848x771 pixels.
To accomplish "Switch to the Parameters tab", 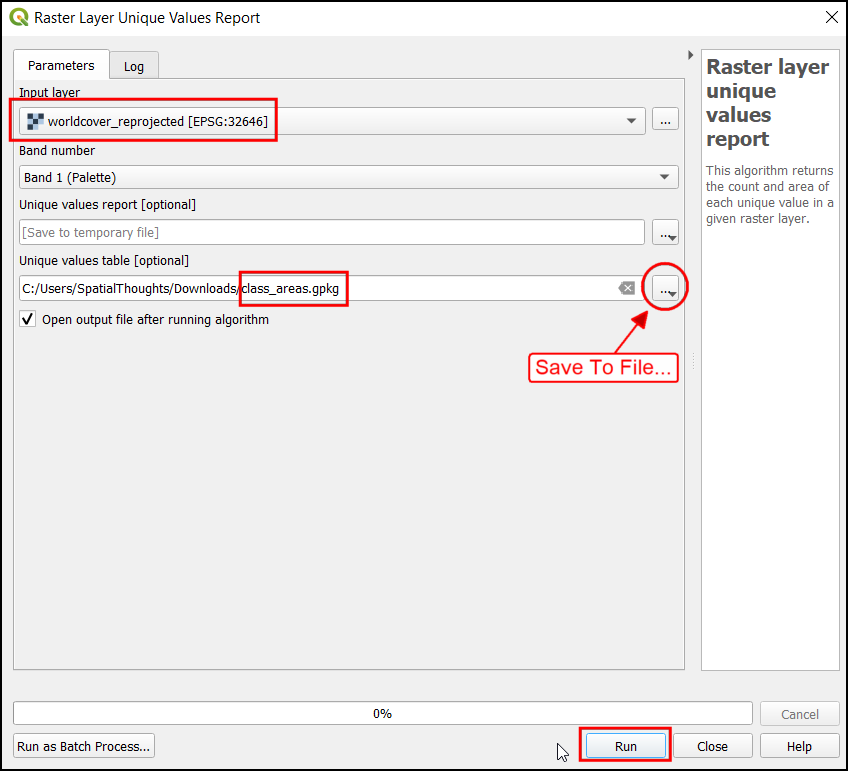I will tap(61, 66).
